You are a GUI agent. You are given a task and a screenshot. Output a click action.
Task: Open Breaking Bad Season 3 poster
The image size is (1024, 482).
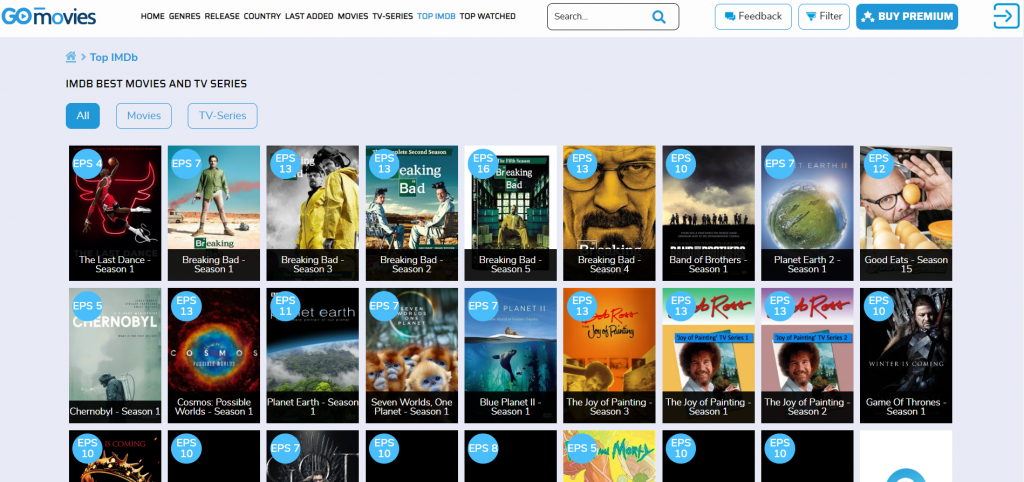coord(313,213)
